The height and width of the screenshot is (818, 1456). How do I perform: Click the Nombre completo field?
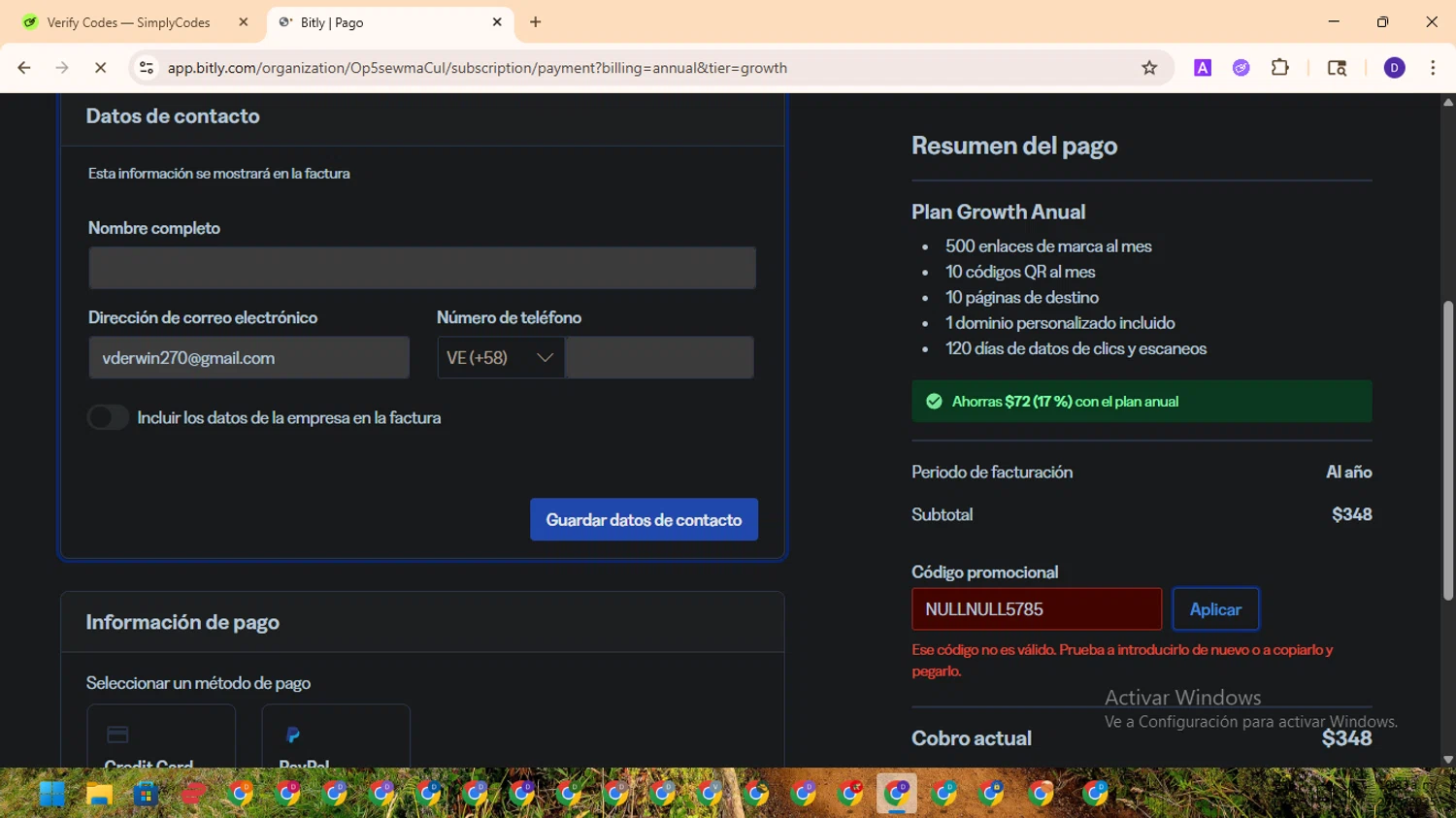pyautogui.click(x=422, y=268)
